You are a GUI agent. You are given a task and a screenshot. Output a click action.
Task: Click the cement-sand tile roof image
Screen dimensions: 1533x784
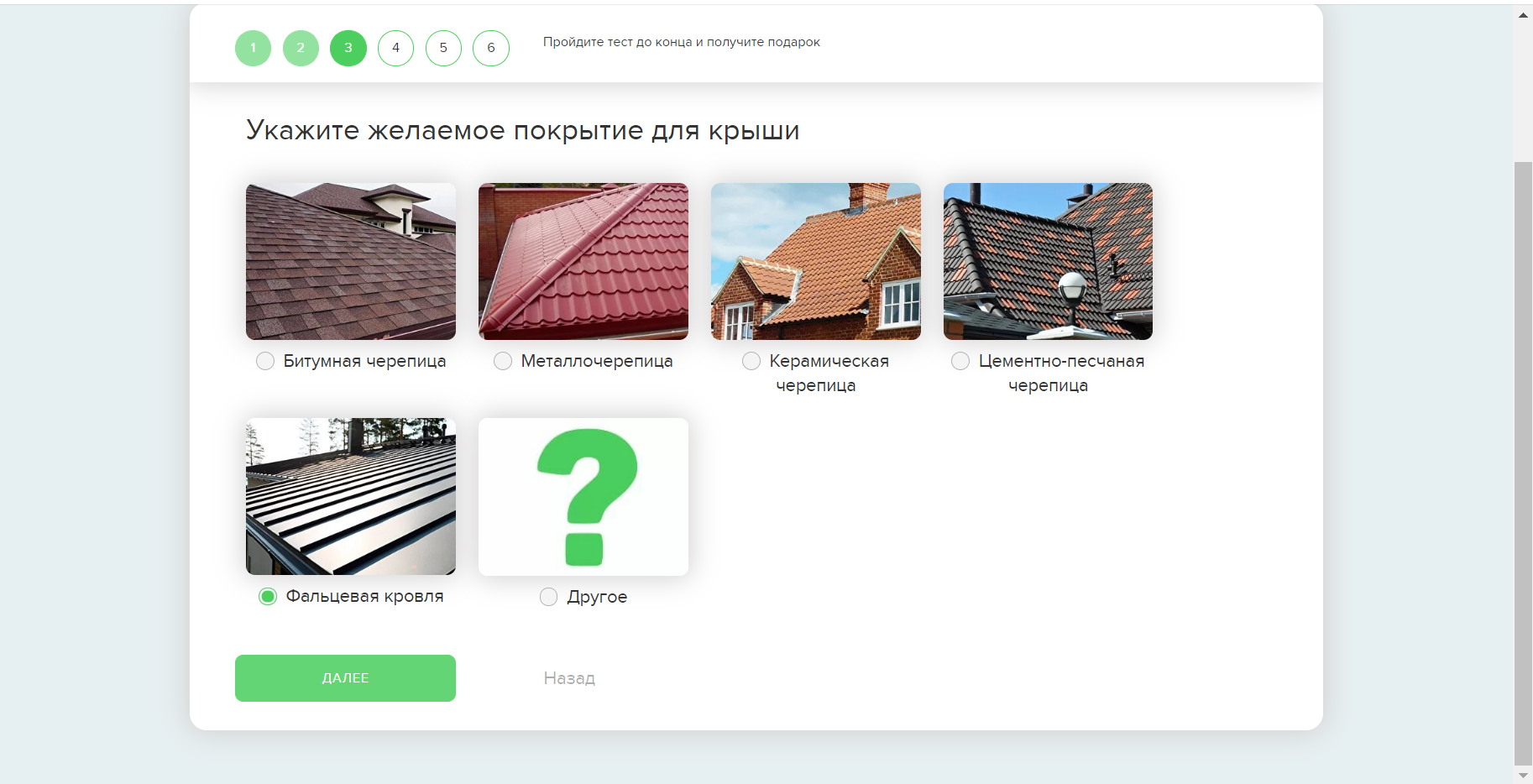(1048, 261)
